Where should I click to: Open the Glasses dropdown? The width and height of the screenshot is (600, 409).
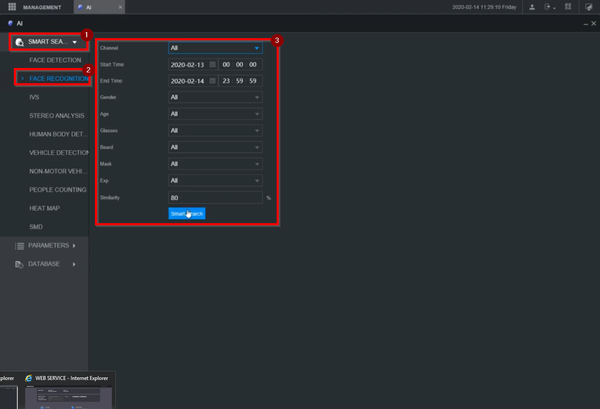215,130
